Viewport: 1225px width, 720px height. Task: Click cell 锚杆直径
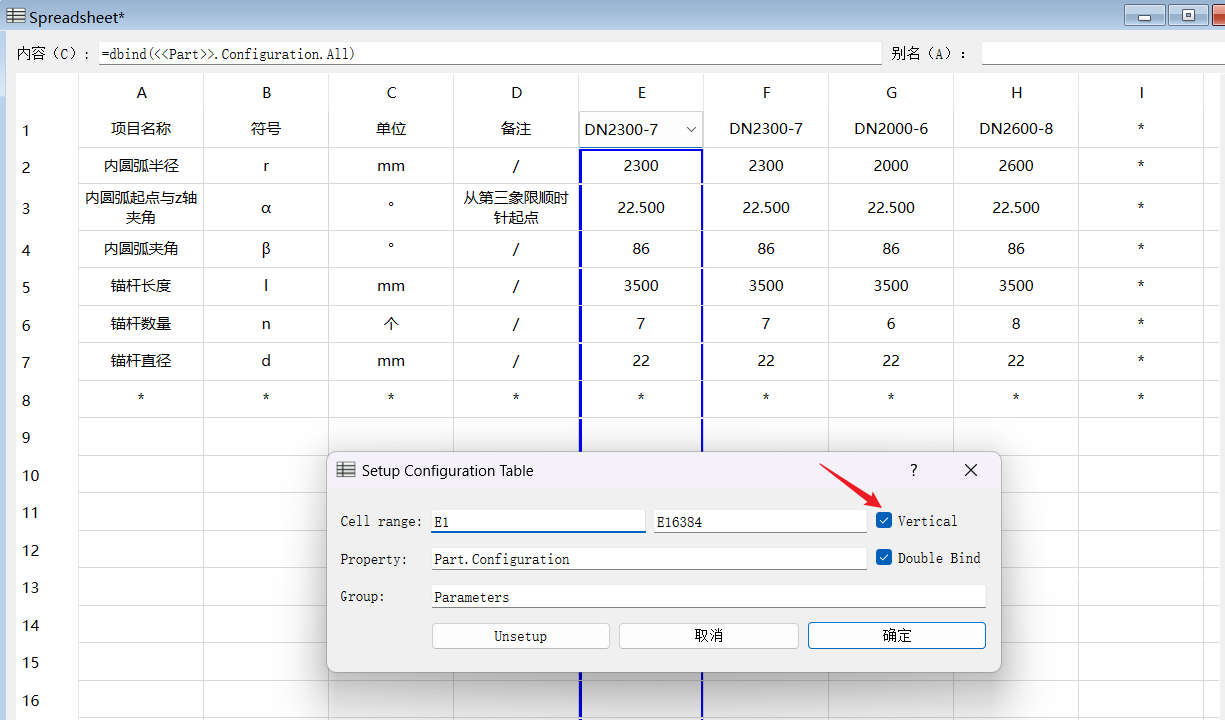141,361
